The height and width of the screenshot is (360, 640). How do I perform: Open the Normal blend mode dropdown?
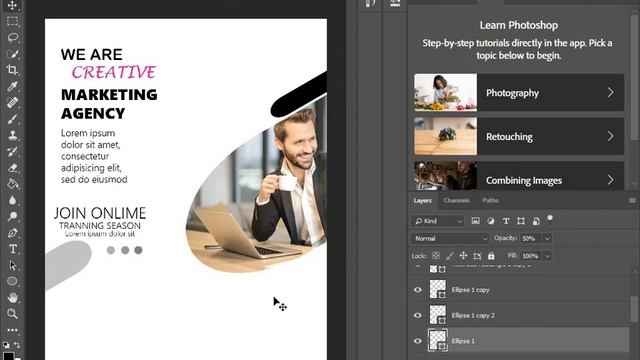[450, 238]
